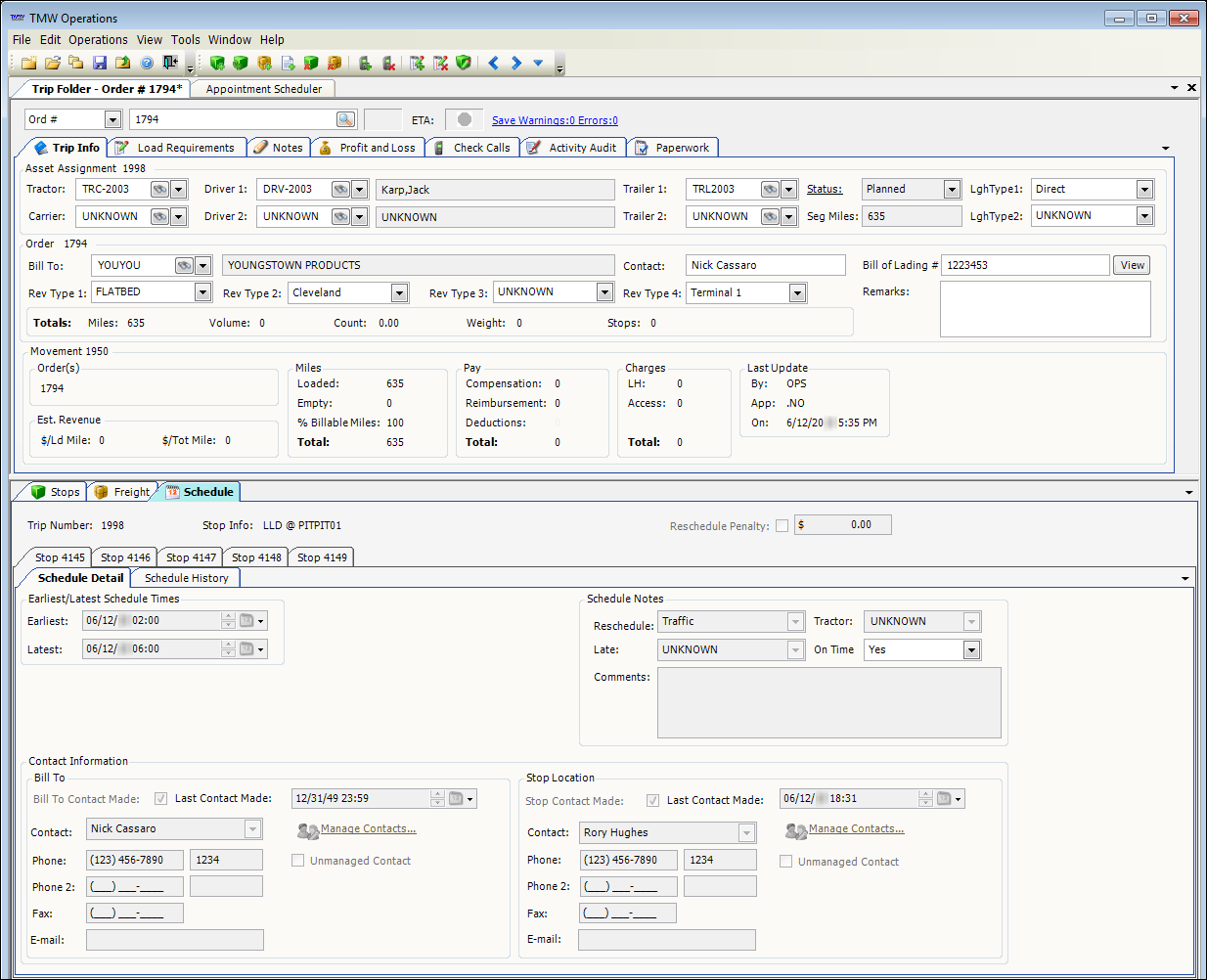The width and height of the screenshot is (1207, 980).
Task: Click the Save icon in the toolbar
Action: point(101,63)
